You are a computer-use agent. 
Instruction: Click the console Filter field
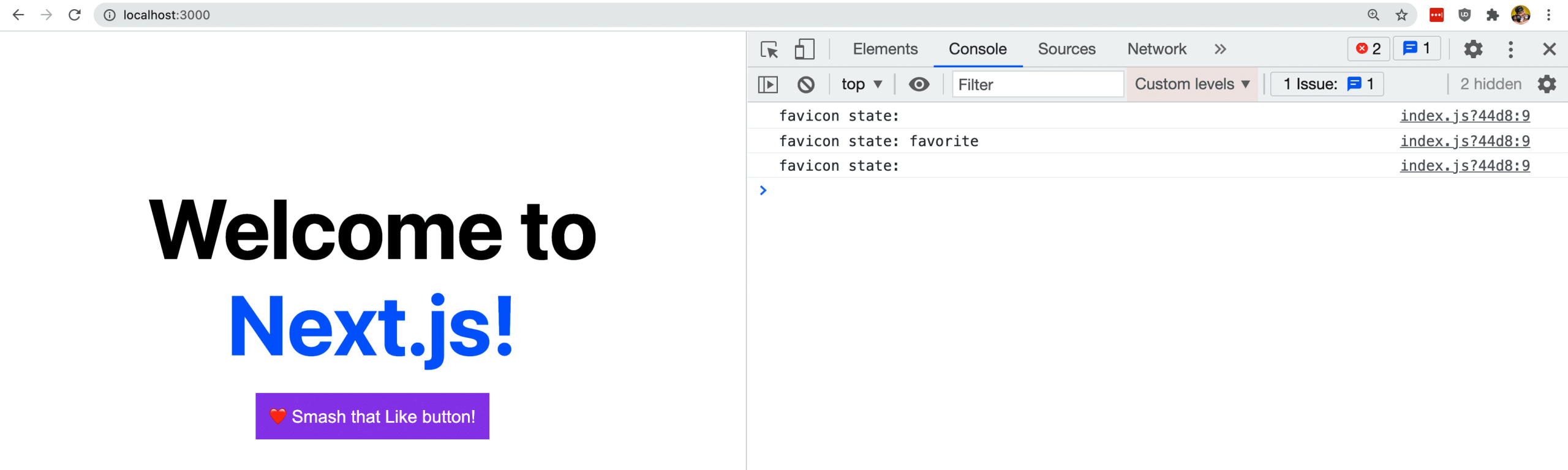point(1038,84)
